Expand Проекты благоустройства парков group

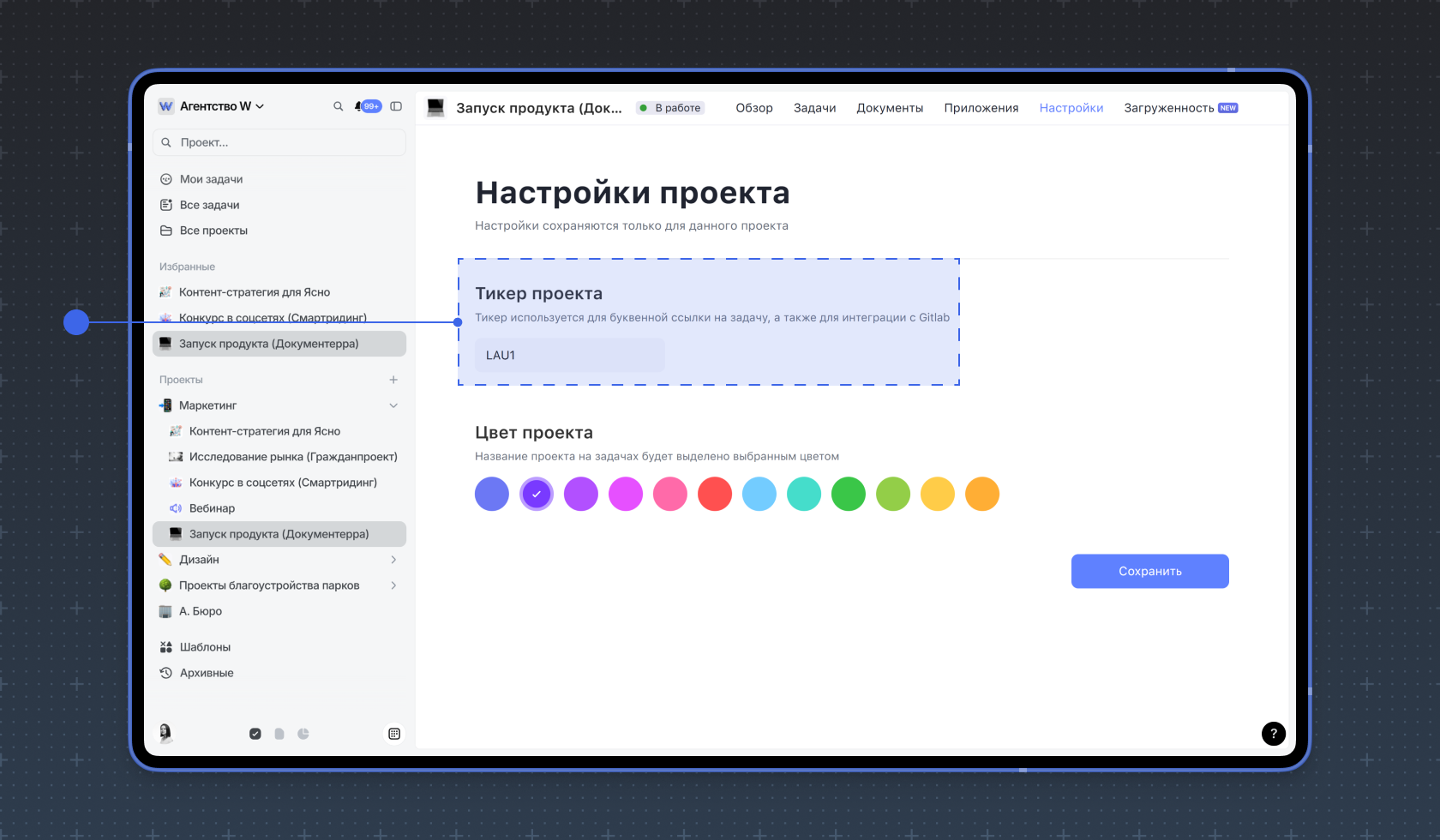(393, 585)
